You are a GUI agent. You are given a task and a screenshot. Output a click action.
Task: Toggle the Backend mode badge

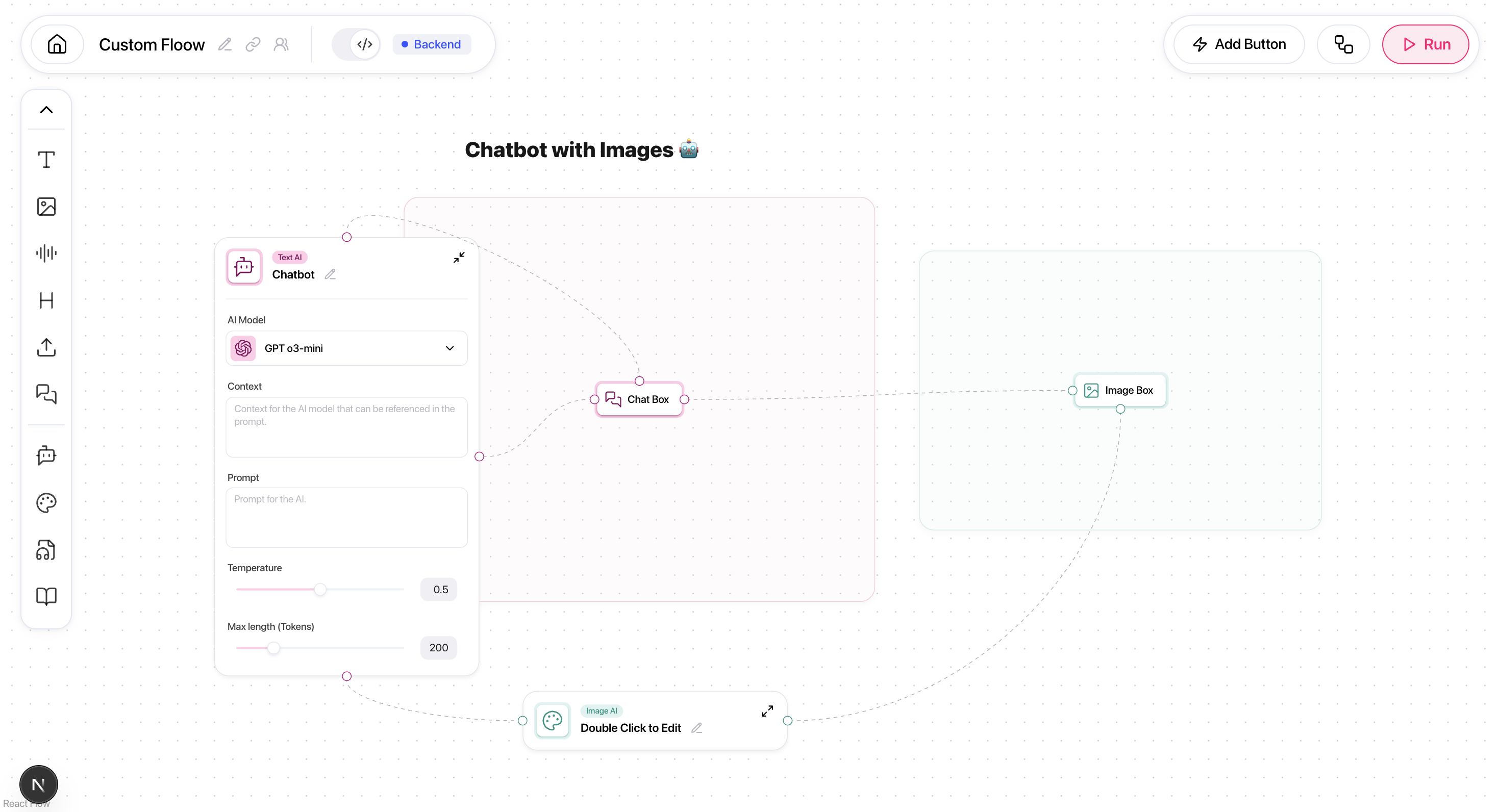[432, 44]
